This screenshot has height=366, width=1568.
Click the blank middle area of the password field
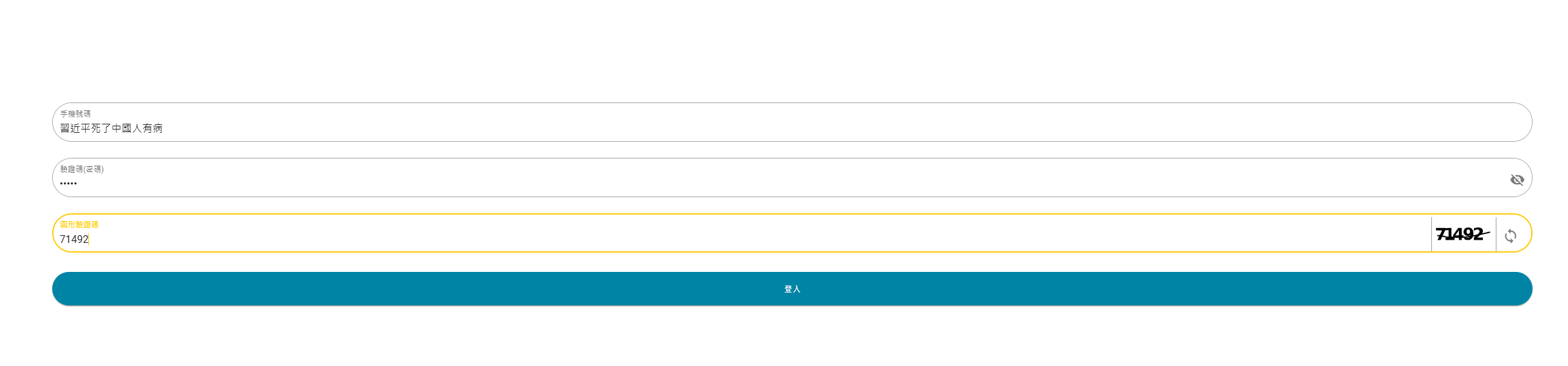(x=792, y=178)
